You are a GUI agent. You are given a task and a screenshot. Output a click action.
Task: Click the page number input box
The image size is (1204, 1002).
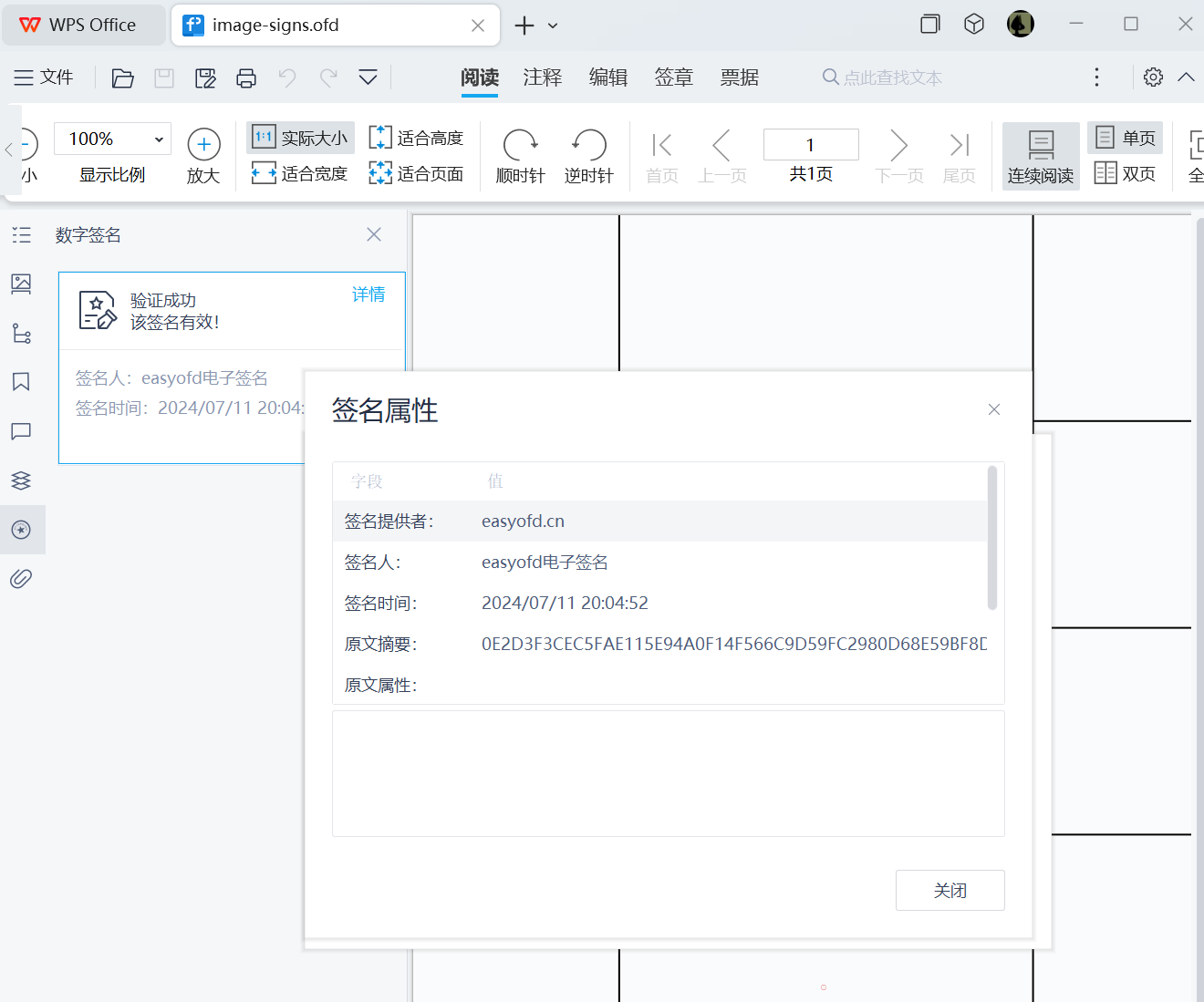(811, 144)
